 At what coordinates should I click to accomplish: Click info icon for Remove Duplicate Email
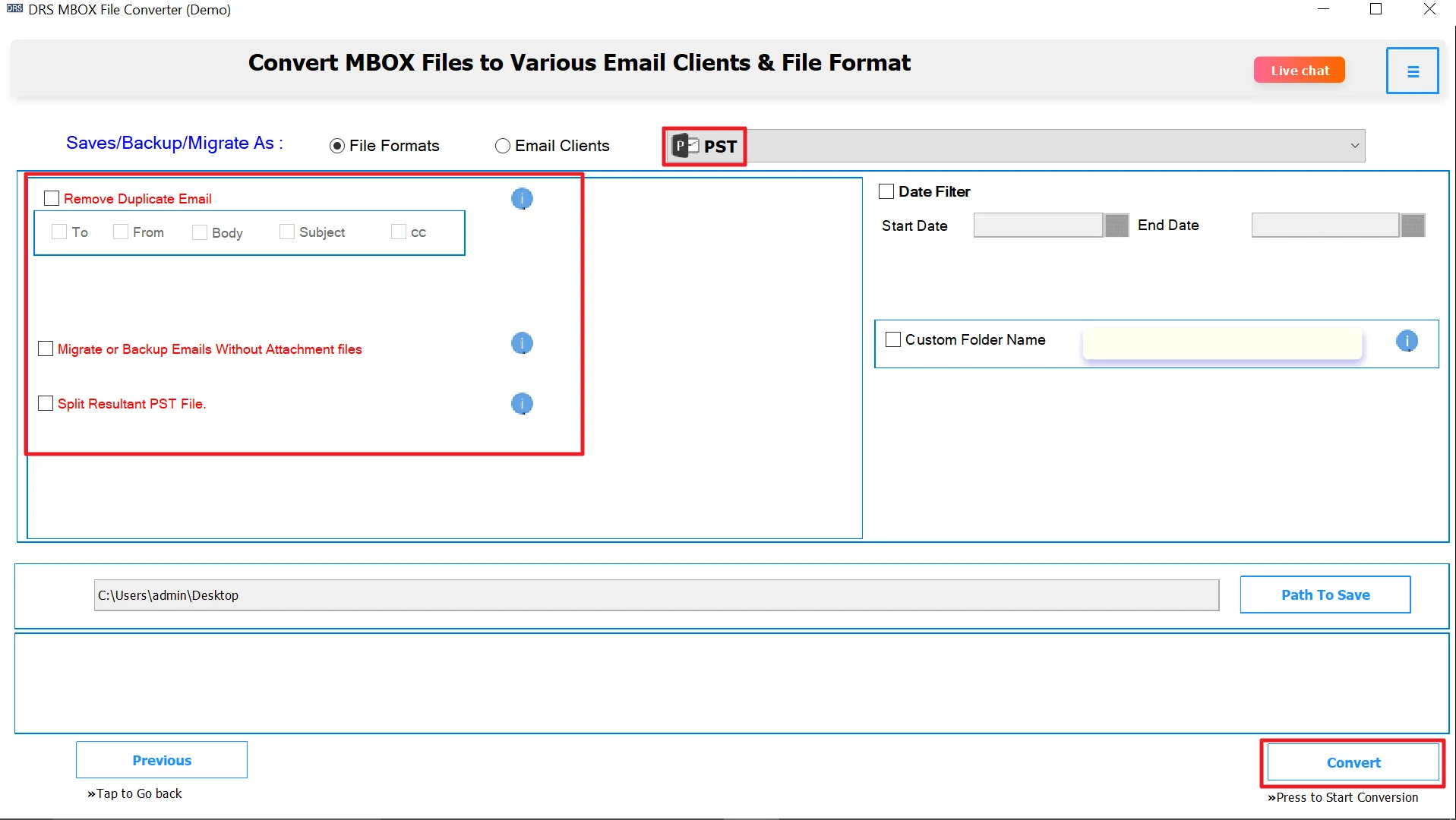tap(522, 199)
